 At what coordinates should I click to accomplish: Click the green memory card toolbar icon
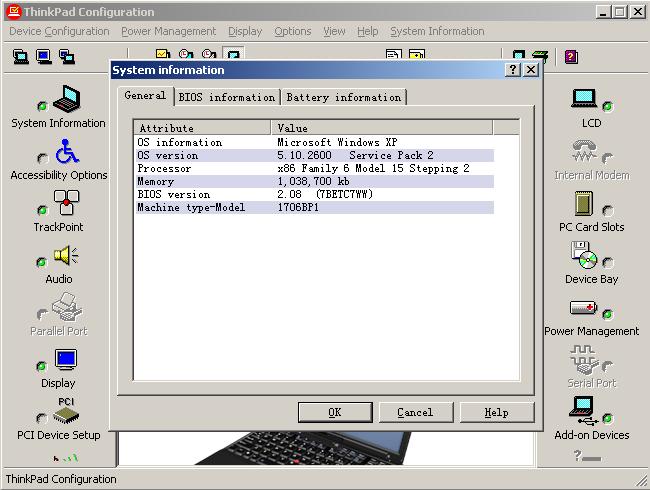pos(540,56)
